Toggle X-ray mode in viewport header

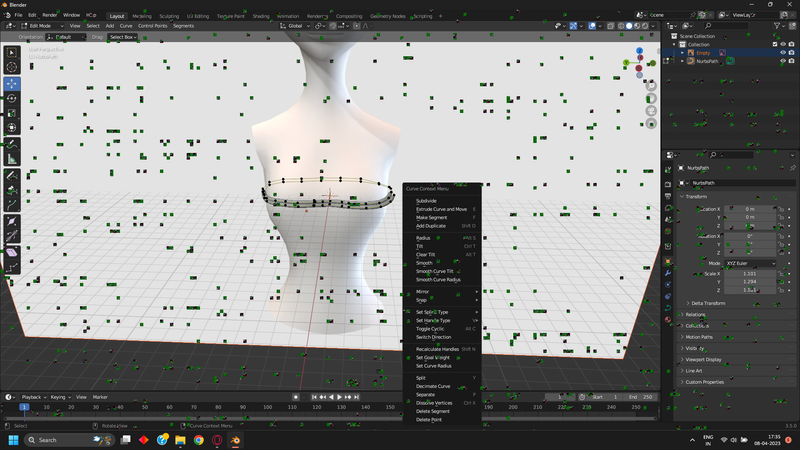tap(610, 26)
